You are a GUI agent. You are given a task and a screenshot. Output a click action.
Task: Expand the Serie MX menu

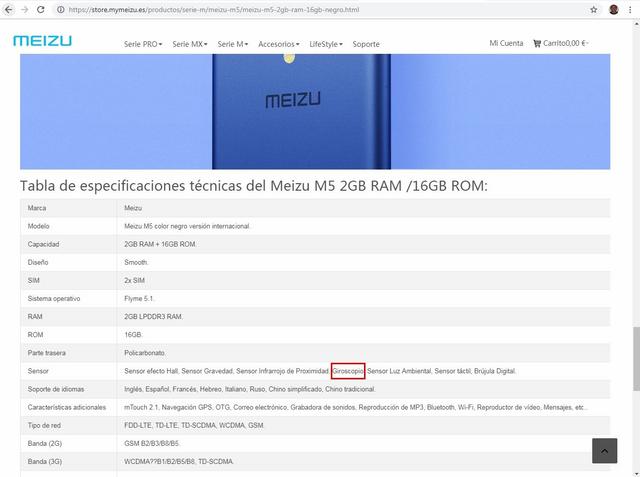coord(190,44)
